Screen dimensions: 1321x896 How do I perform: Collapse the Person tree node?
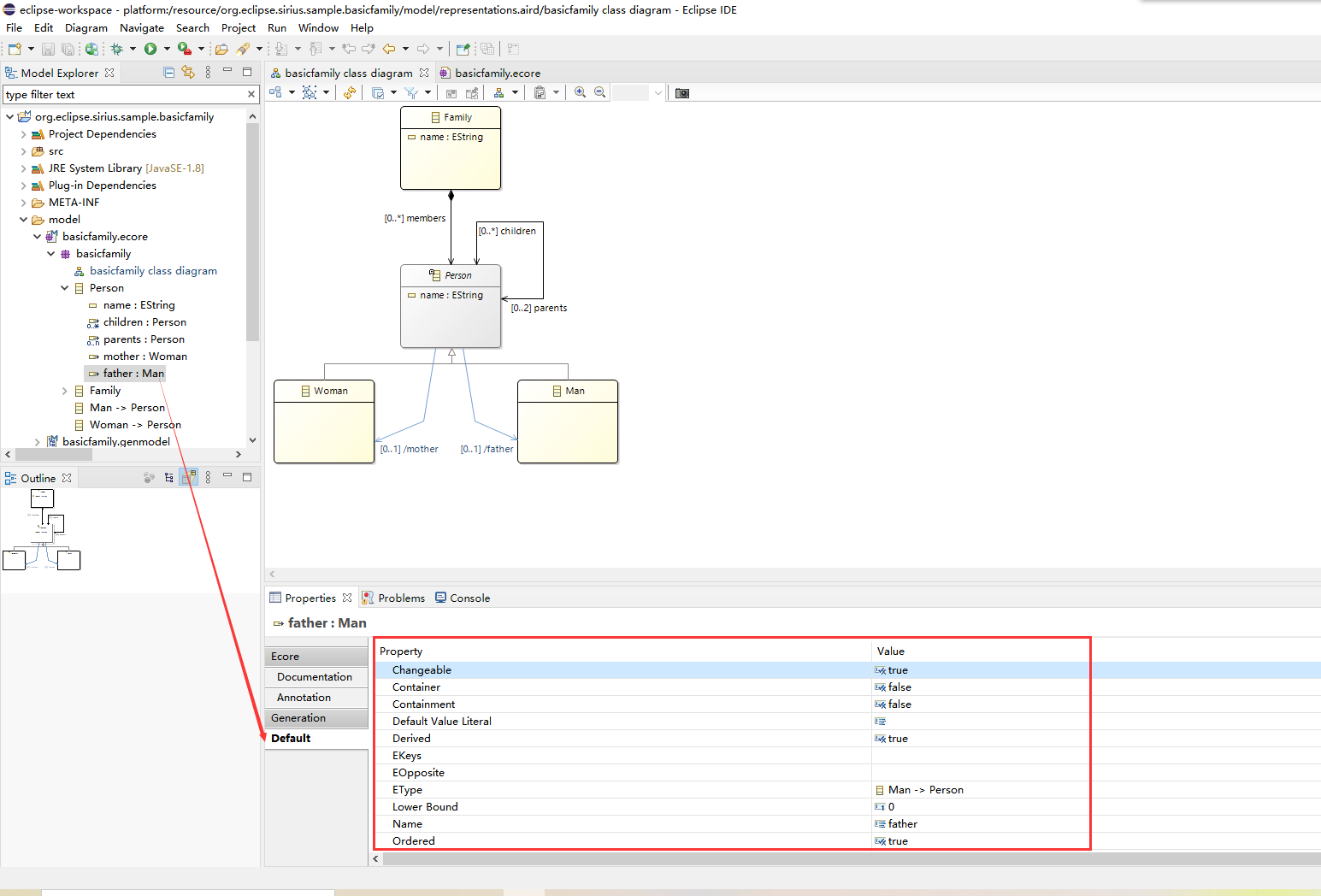(x=65, y=288)
